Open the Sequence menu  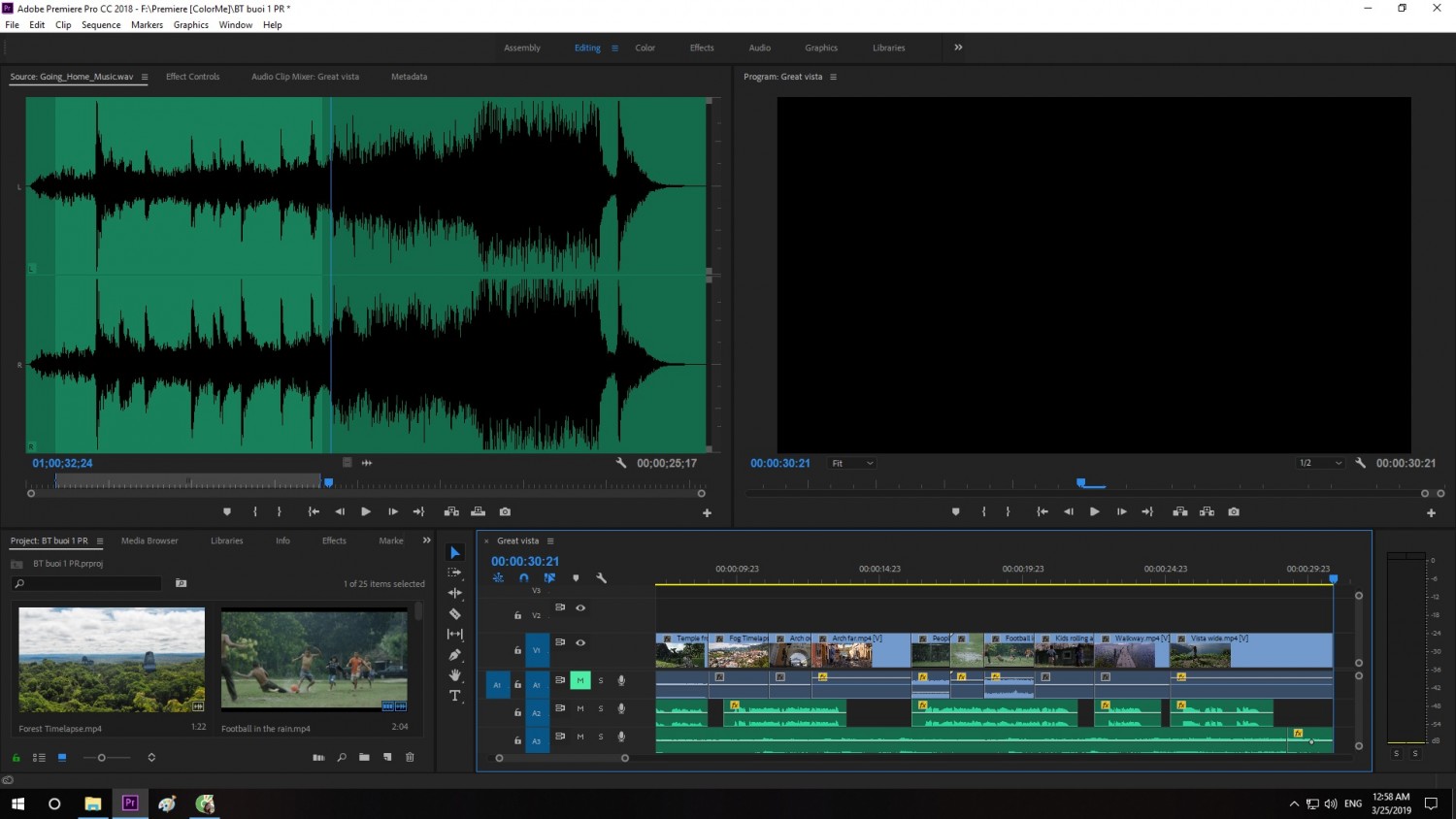(x=101, y=25)
